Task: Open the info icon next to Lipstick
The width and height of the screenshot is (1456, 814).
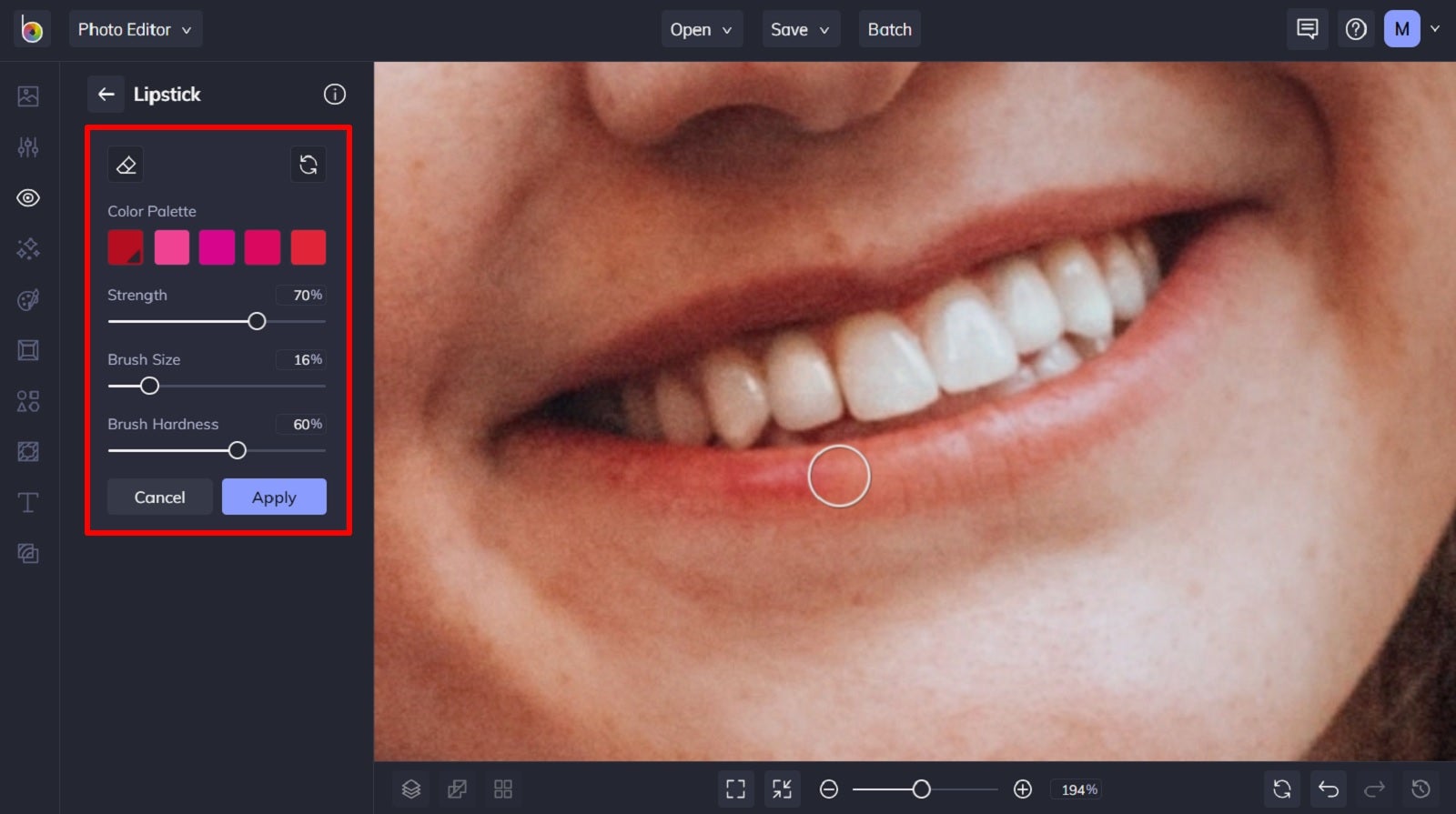Action: (335, 94)
